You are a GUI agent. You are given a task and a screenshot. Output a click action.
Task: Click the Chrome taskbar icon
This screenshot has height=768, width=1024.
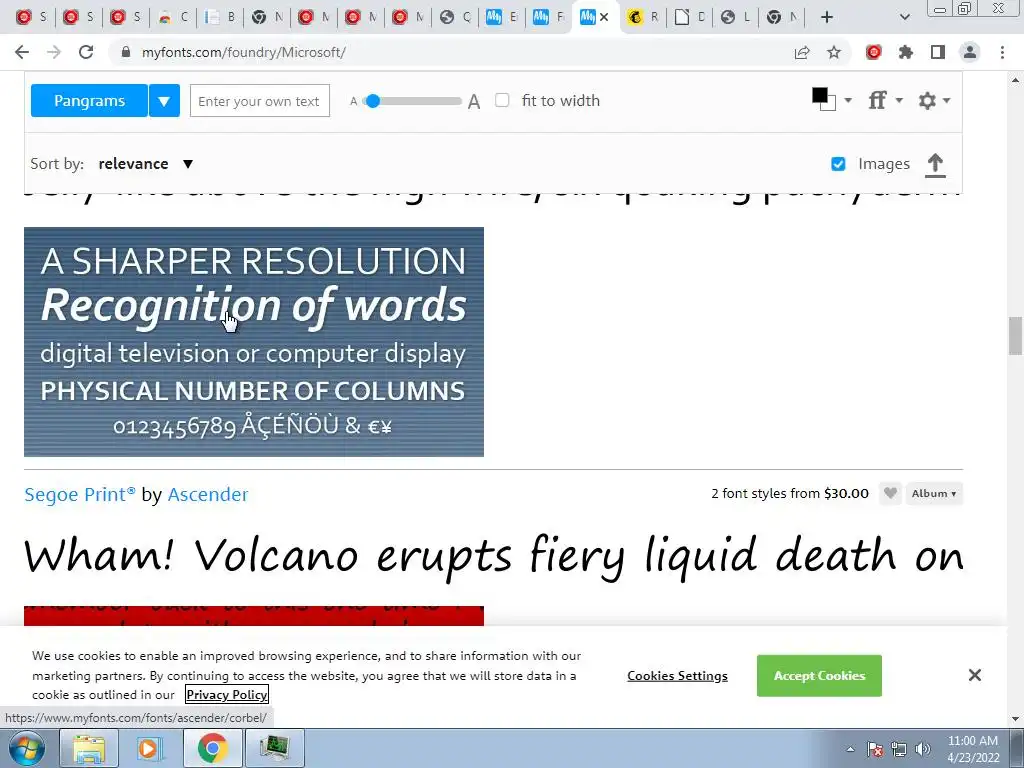pos(212,748)
